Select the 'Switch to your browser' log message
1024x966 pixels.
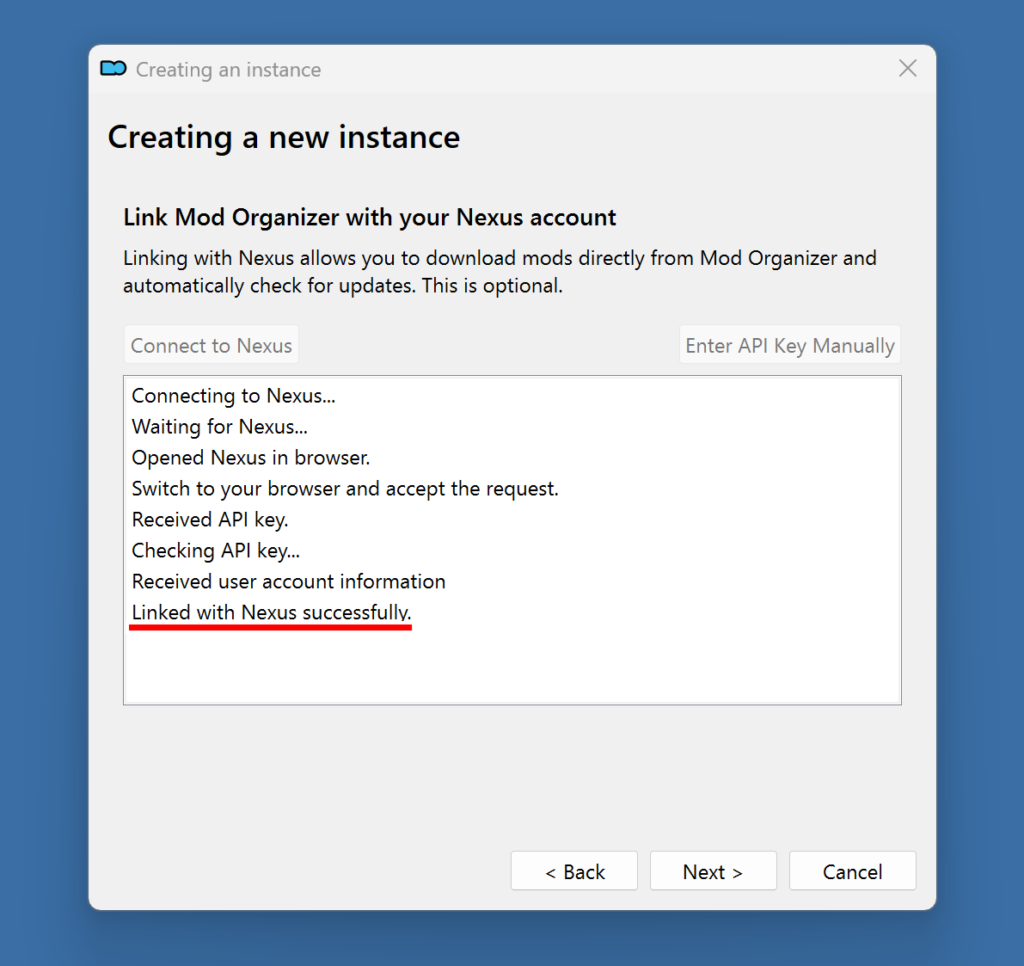click(345, 489)
